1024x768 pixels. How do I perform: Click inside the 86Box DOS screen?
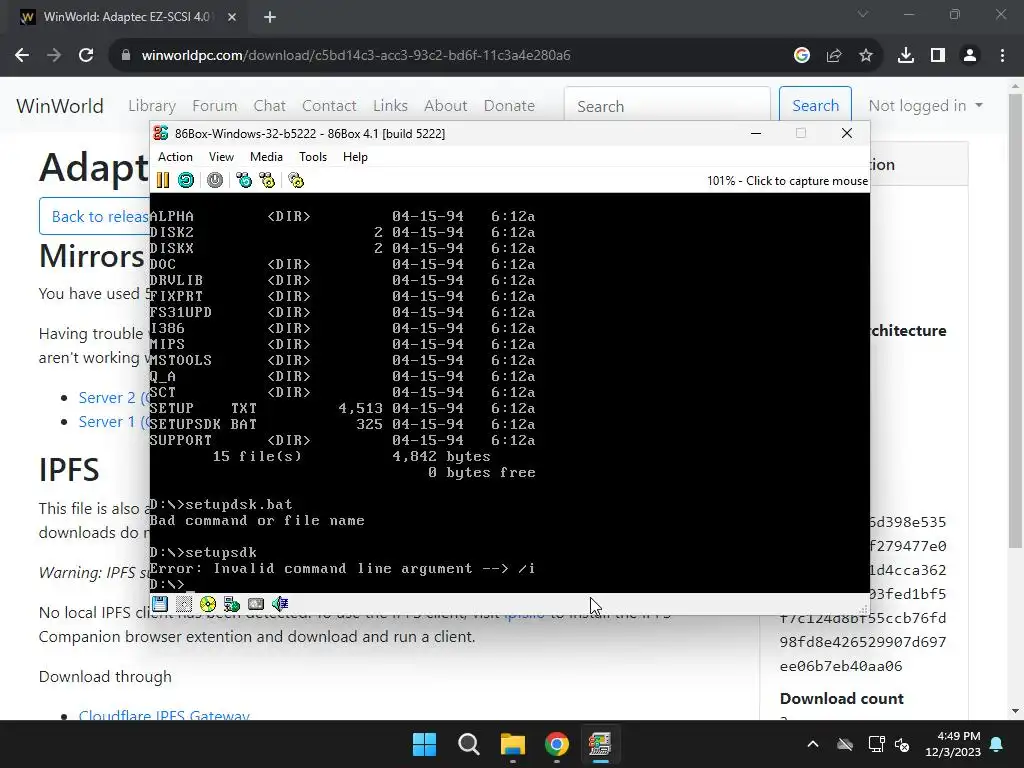click(x=509, y=392)
